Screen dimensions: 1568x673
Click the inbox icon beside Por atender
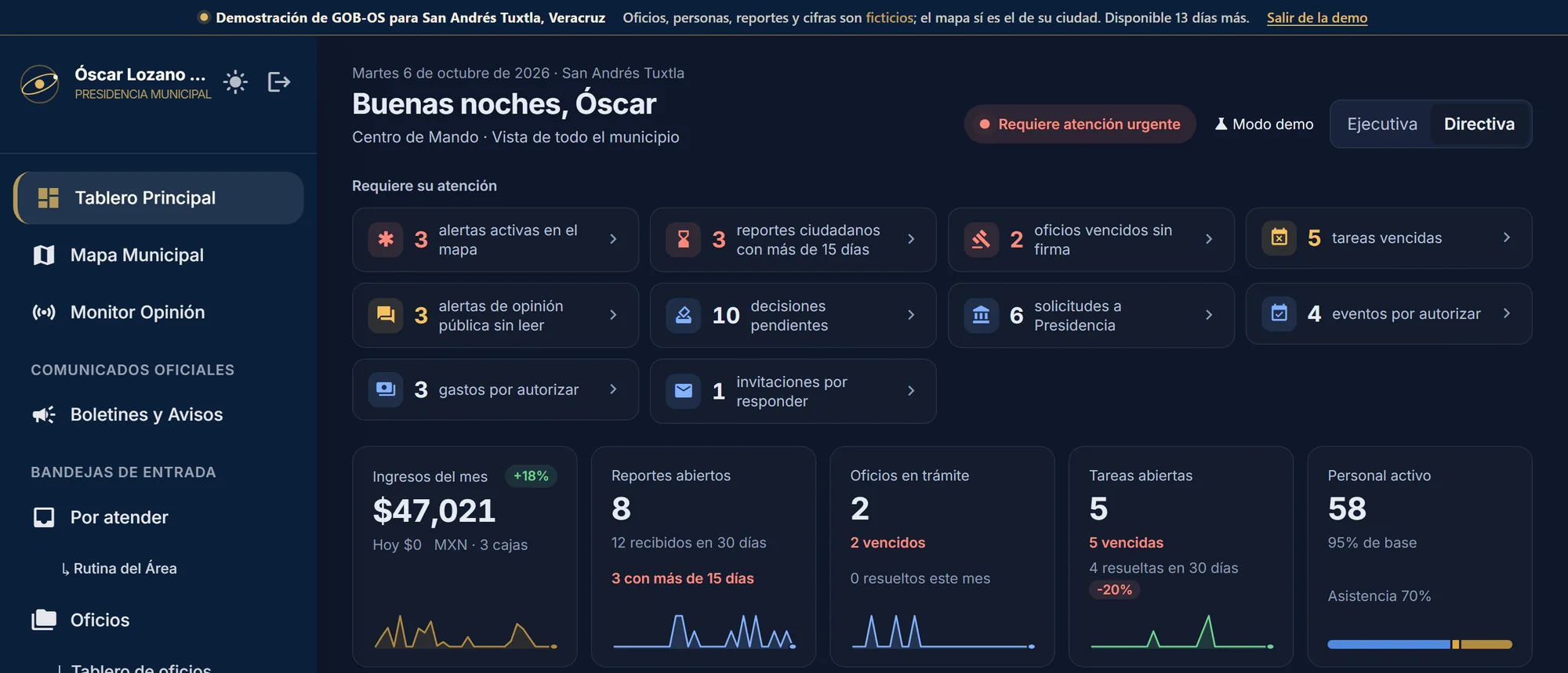click(x=44, y=517)
